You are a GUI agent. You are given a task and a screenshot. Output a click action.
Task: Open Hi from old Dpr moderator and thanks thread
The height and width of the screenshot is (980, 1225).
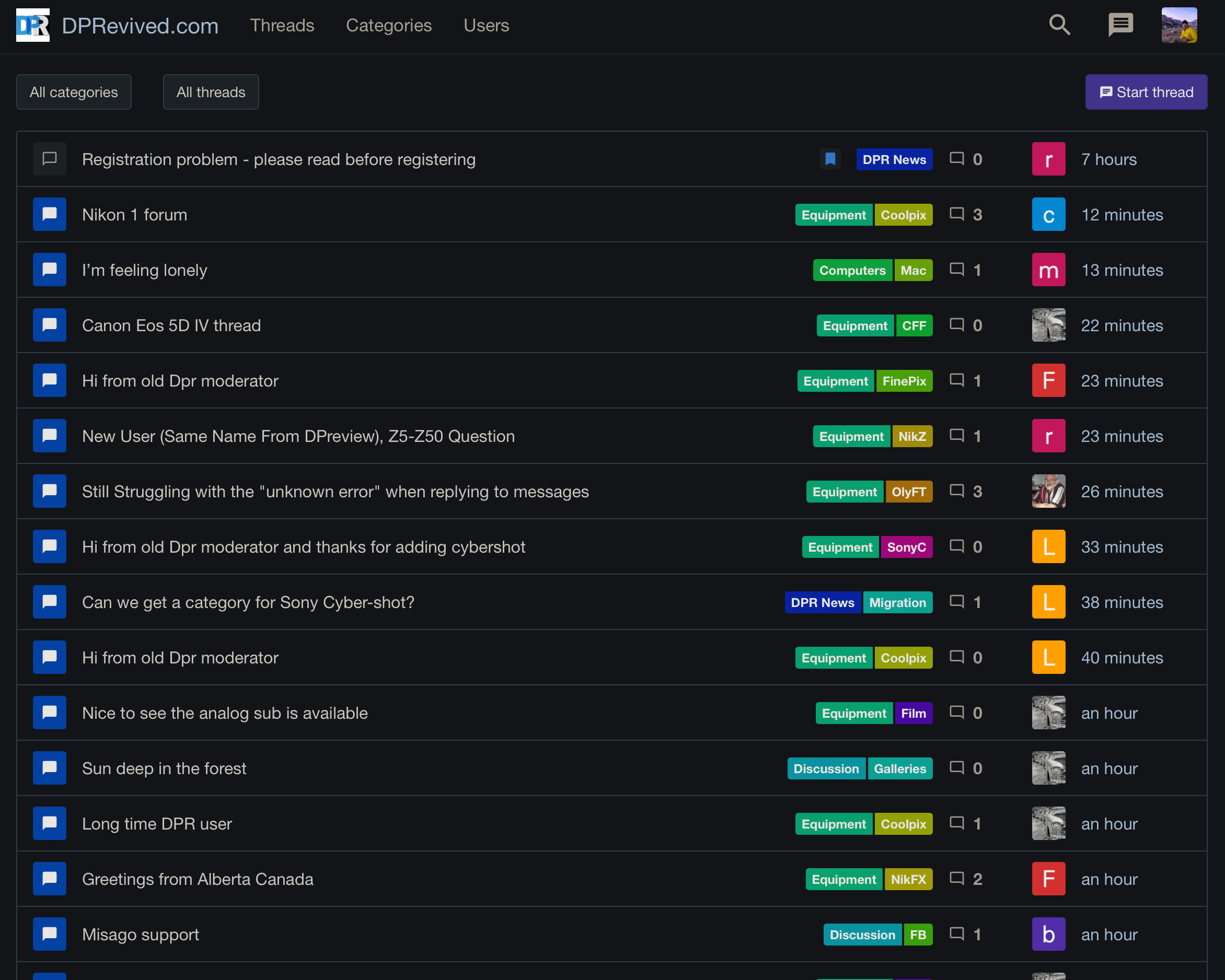304,547
